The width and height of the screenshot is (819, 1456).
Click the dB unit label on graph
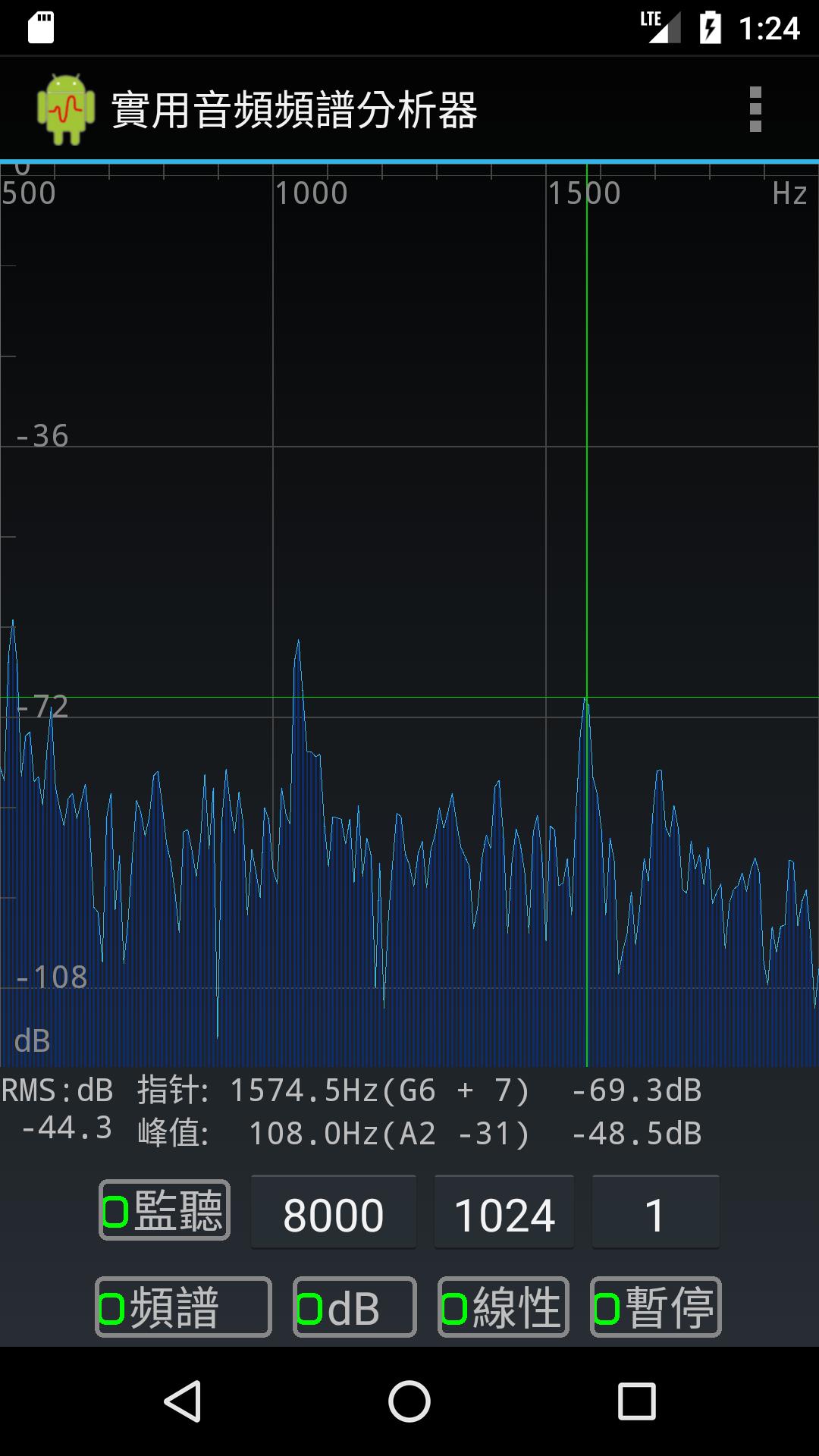(33, 1041)
